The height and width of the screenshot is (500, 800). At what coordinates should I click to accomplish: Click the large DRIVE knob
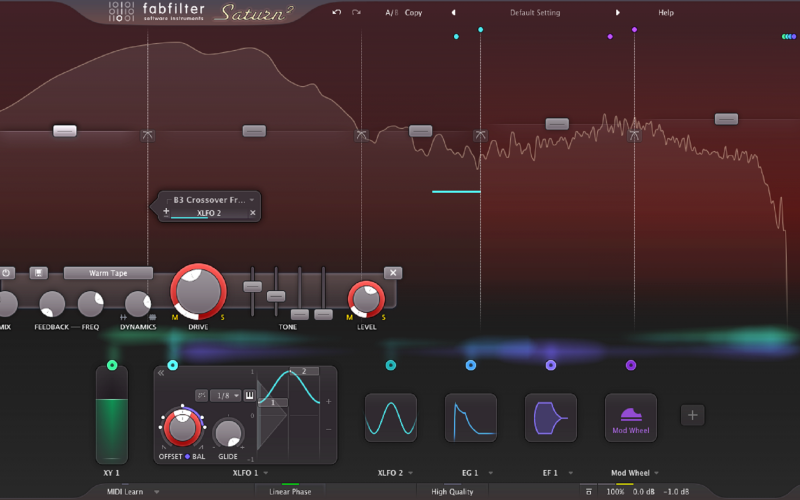pyautogui.click(x=198, y=291)
